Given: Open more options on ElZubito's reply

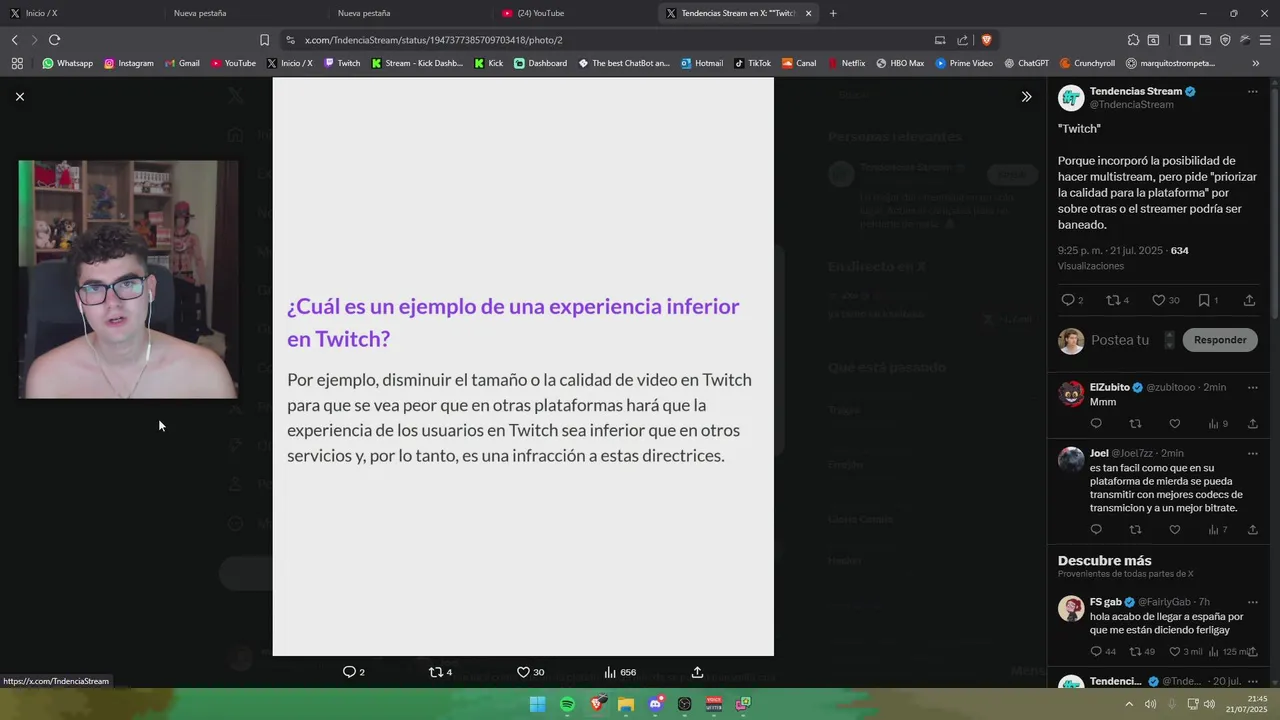Looking at the screenshot, I should (x=1252, y=388).
